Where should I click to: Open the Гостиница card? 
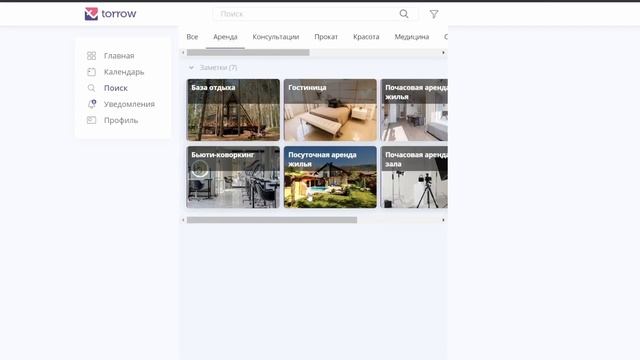pyautogui.click(x=330, y=110)
